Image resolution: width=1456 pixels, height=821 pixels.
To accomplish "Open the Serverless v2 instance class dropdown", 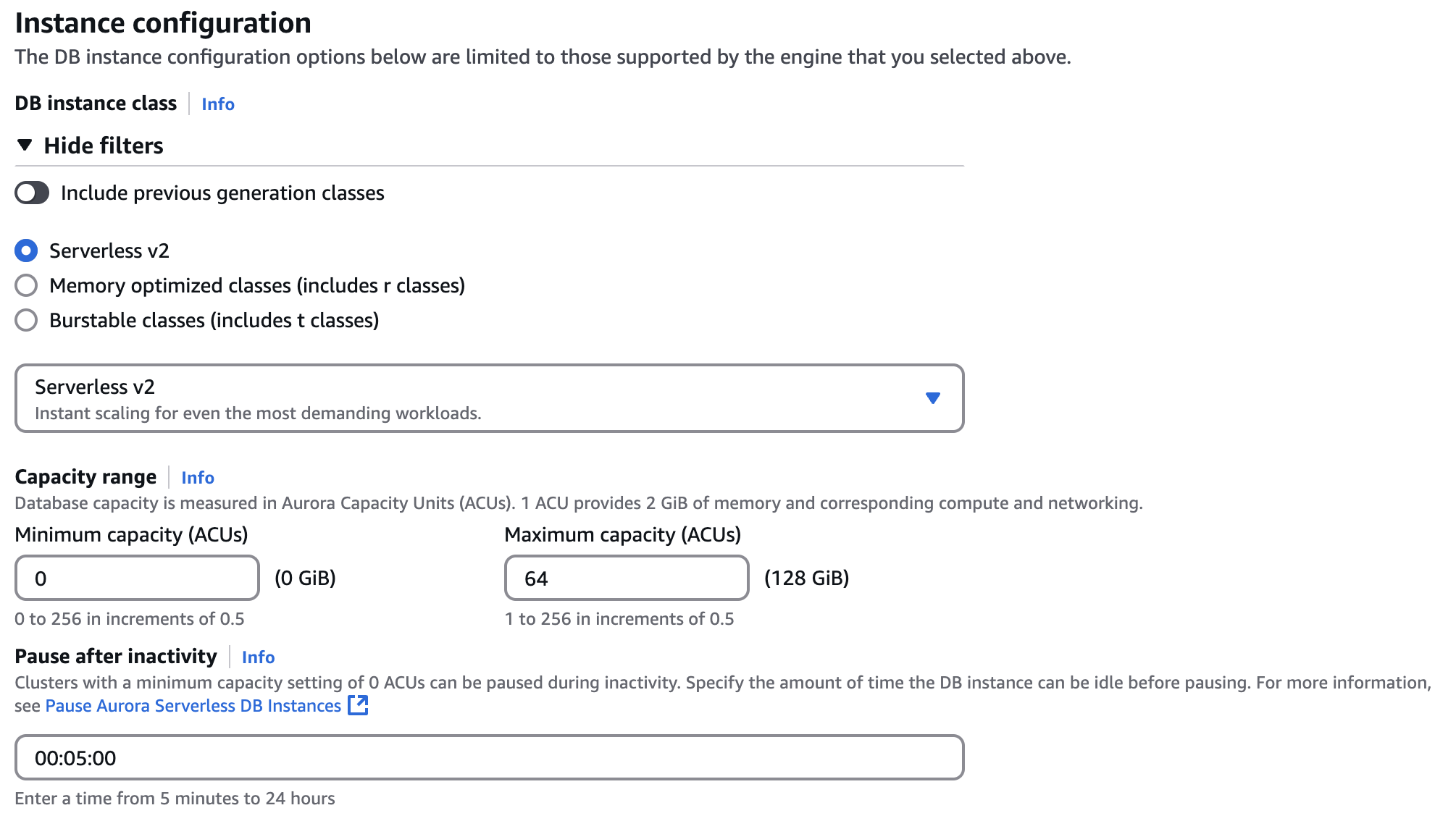I will pos(489,398).
